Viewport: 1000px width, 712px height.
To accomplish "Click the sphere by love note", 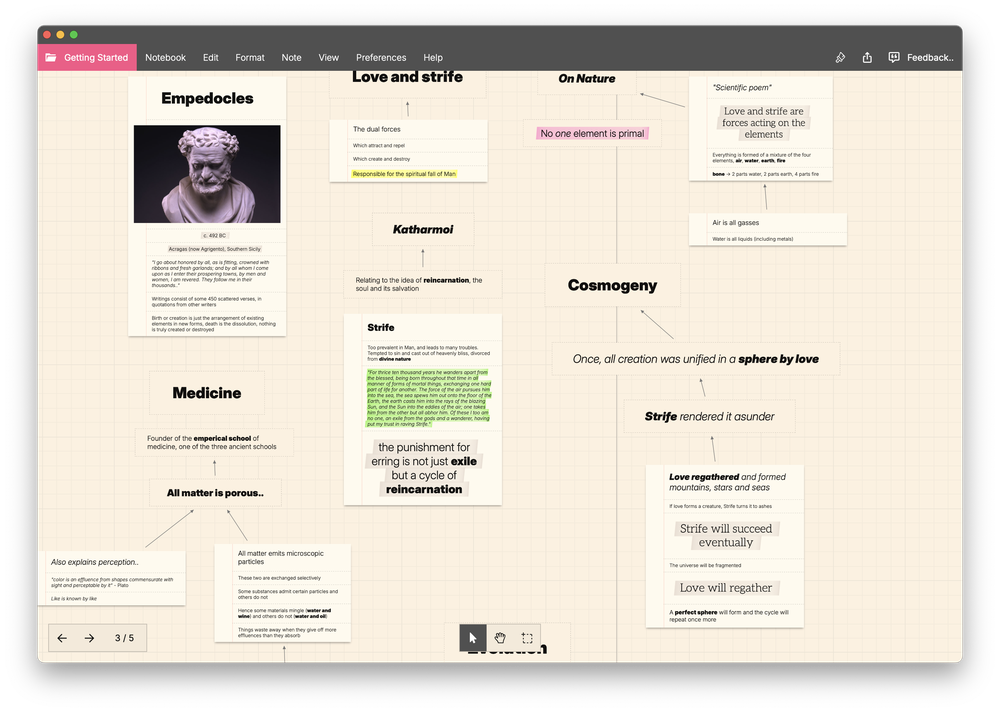I will click(x=695, y=359).
